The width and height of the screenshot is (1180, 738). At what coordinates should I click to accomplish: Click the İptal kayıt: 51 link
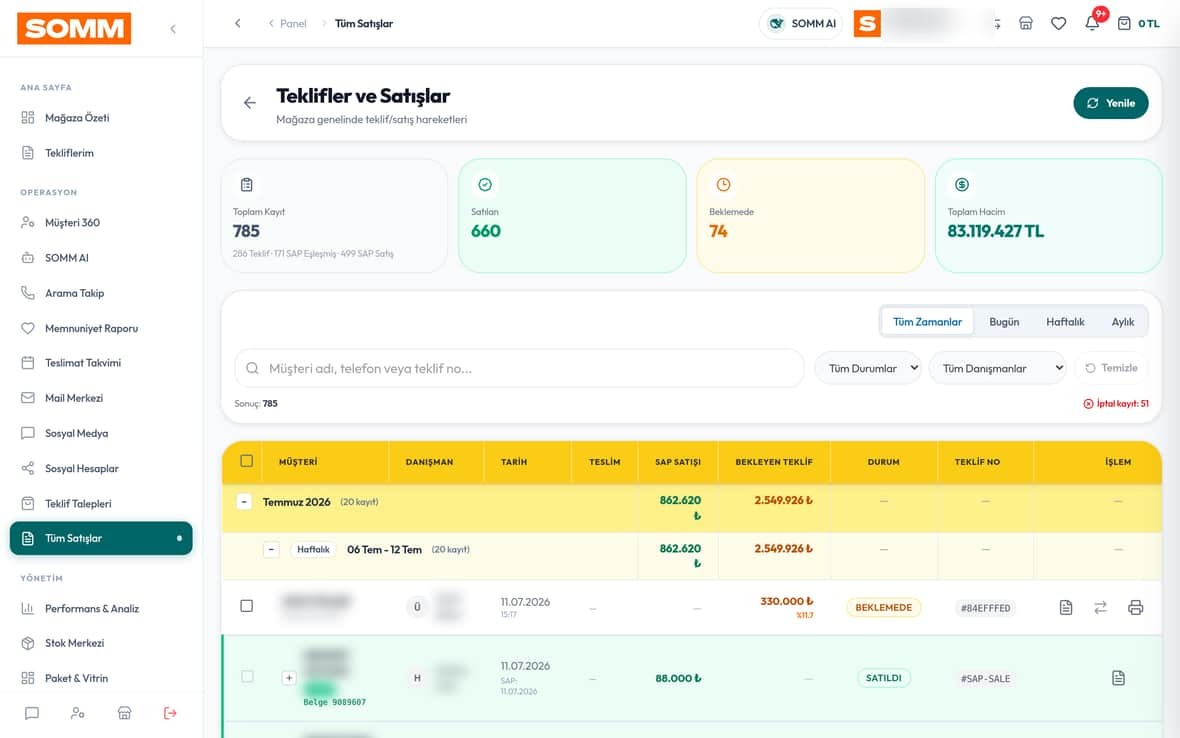(1116, 404)
